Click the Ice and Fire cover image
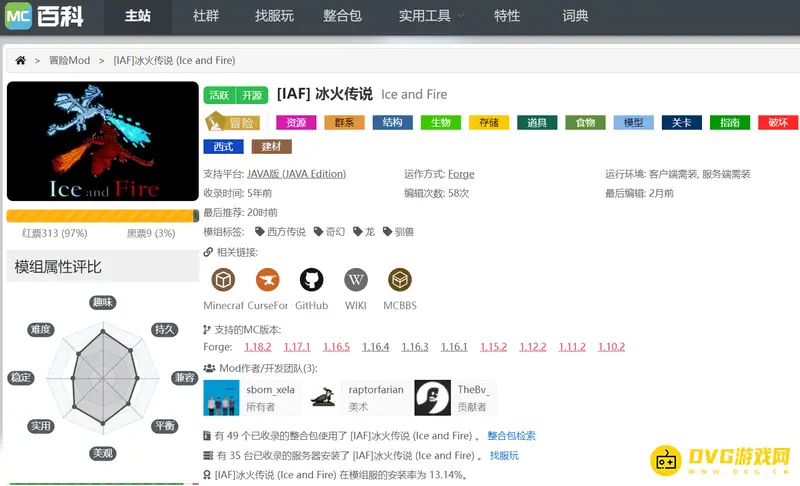This screenshot has width=800, height=486. tap(103, 141)
